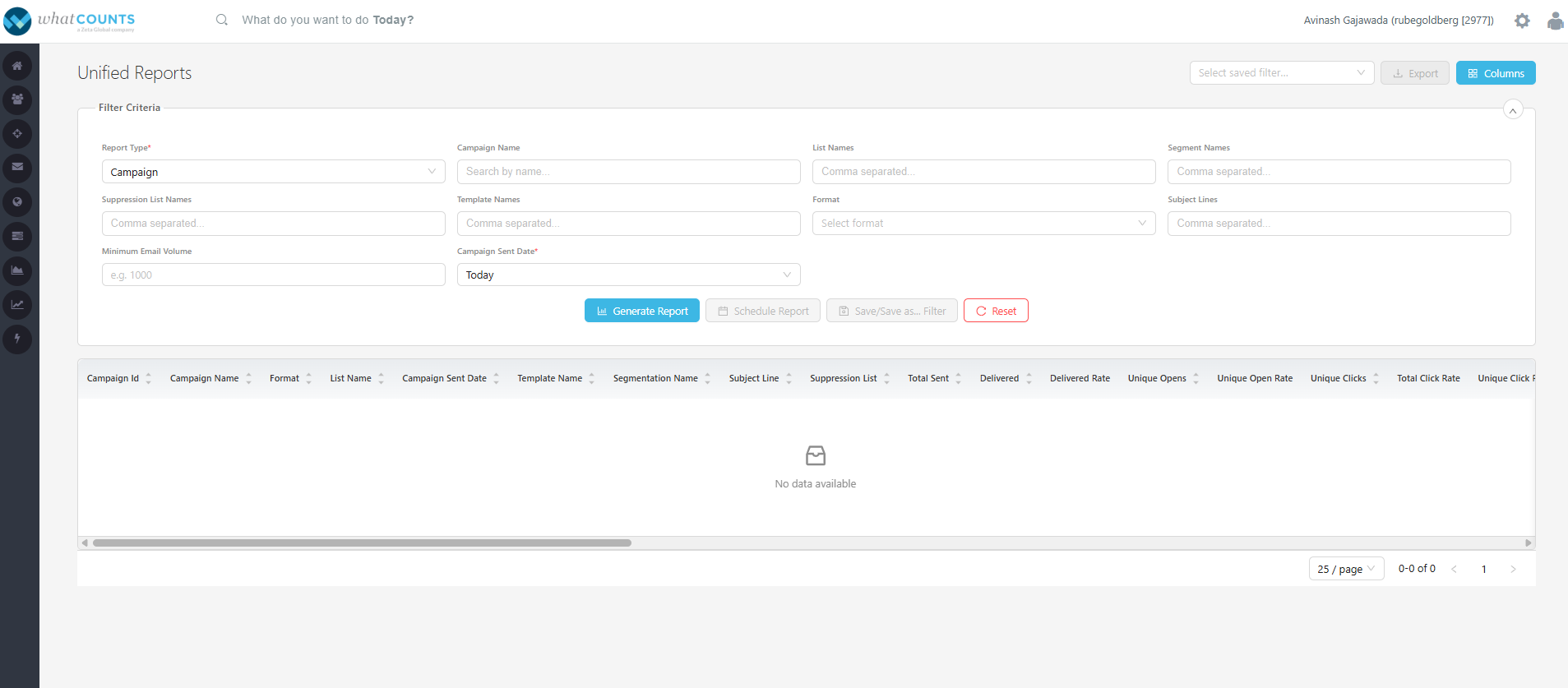Open the Campaign Sent Date dropdown
This screenshot has width=1568, height=688.
628,275
